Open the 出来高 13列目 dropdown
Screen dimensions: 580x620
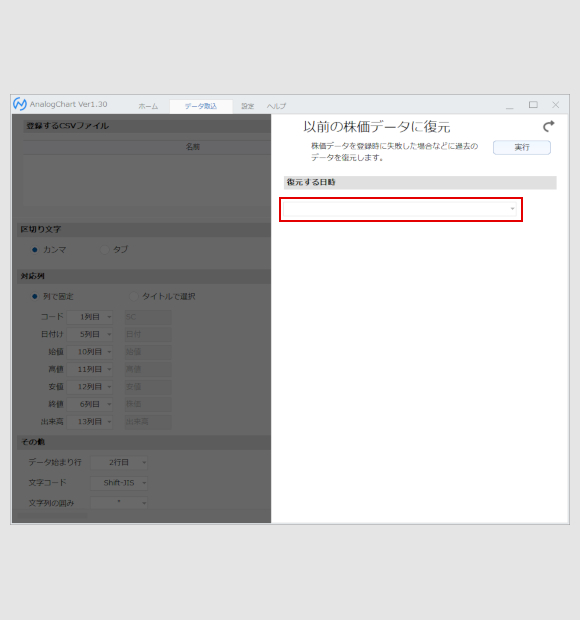pos(90,422)
